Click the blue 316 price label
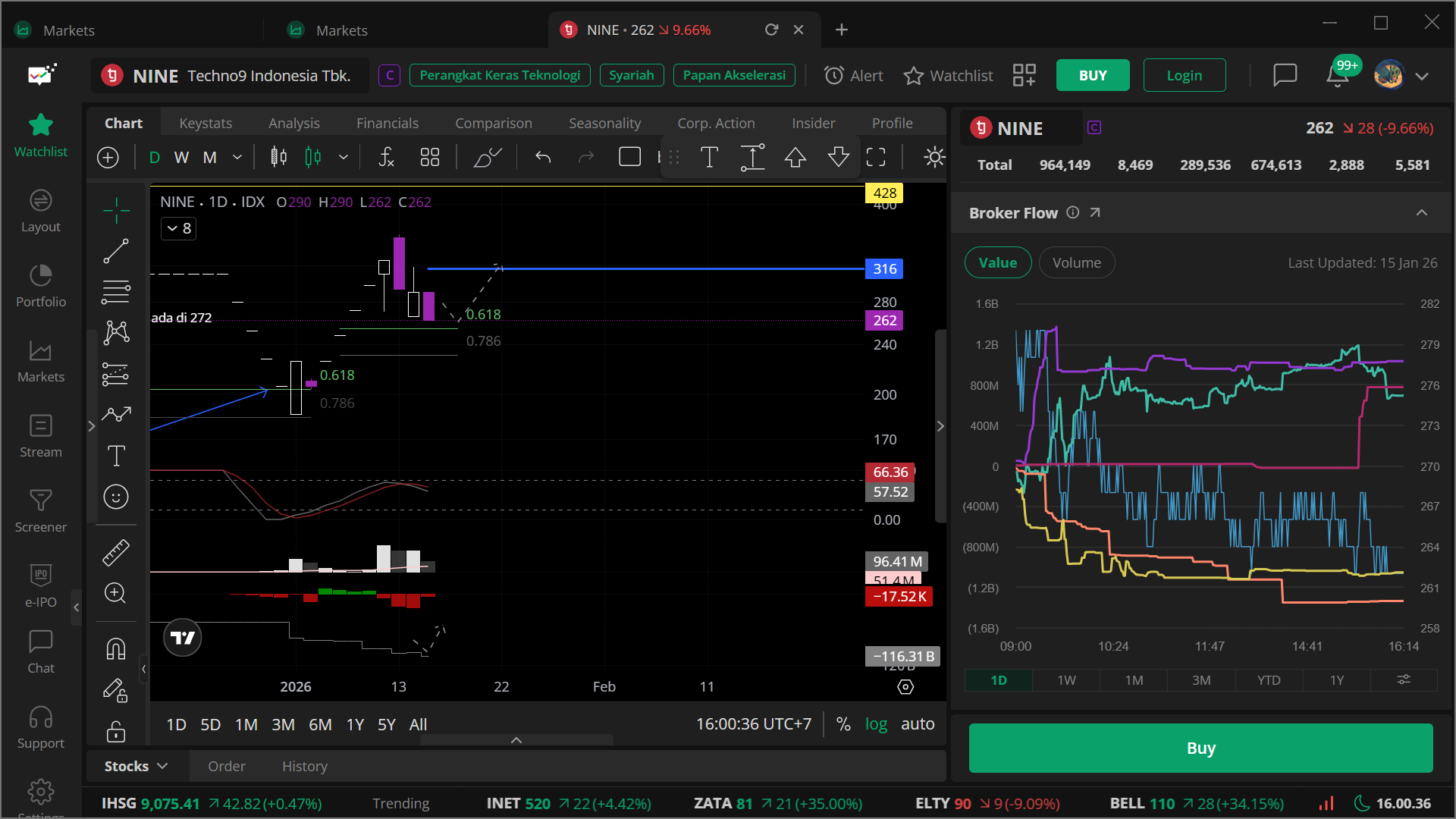 tap(884, 268)
